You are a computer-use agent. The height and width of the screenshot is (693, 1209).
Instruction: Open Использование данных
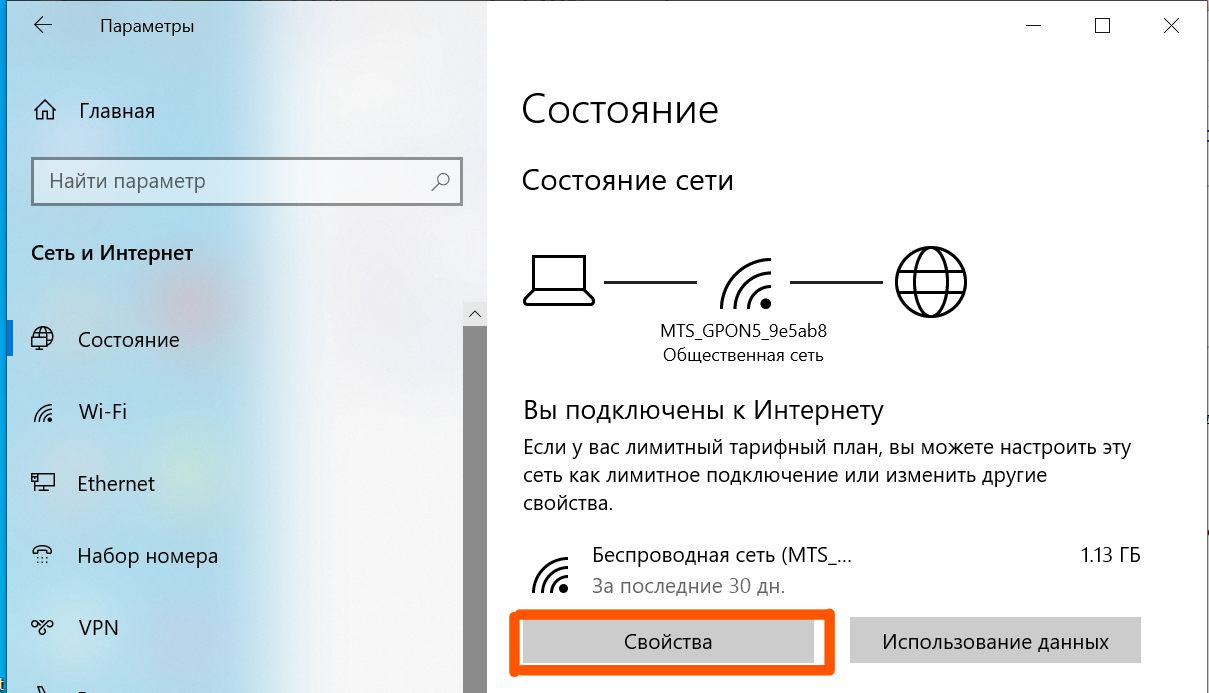(995, 641)
